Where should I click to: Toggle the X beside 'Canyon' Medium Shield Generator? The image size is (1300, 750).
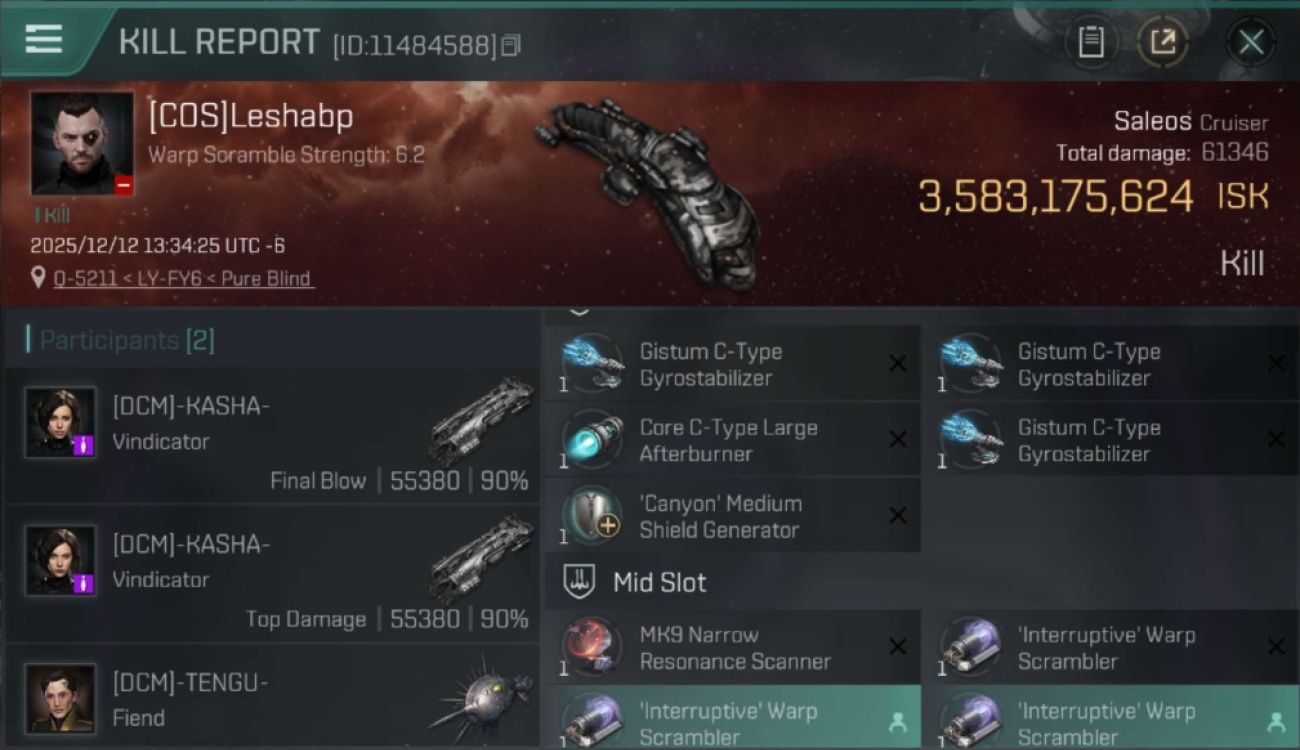click(x=897, y=516)
